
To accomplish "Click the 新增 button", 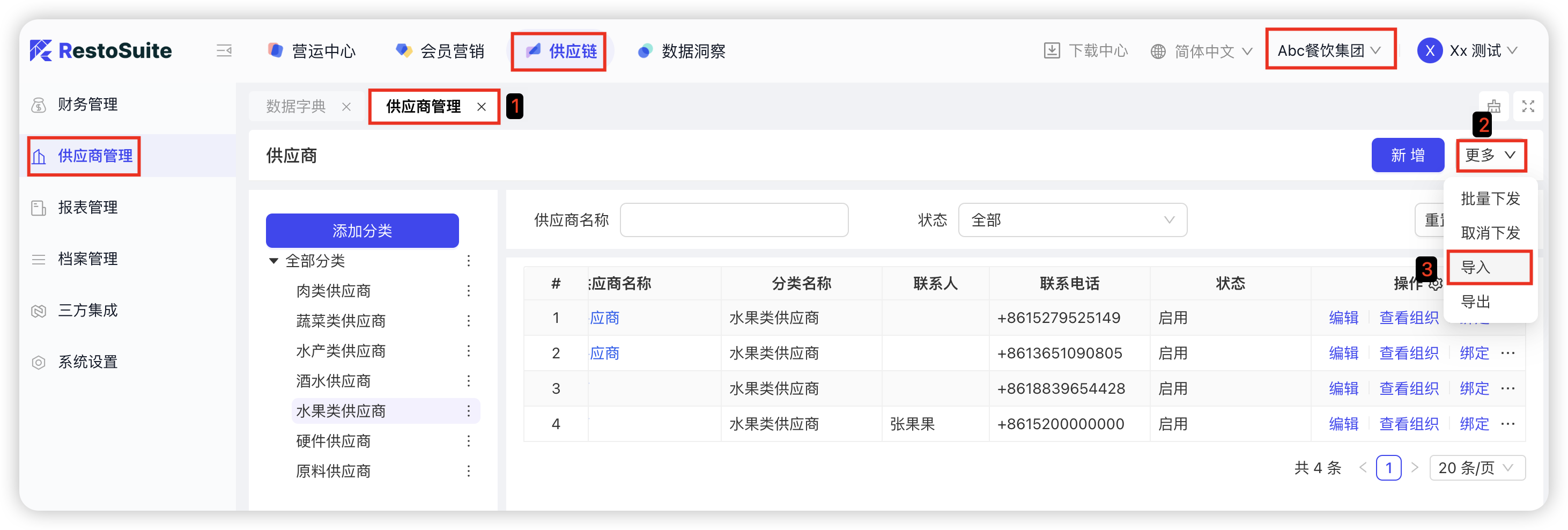I will tap(1407, 156).
